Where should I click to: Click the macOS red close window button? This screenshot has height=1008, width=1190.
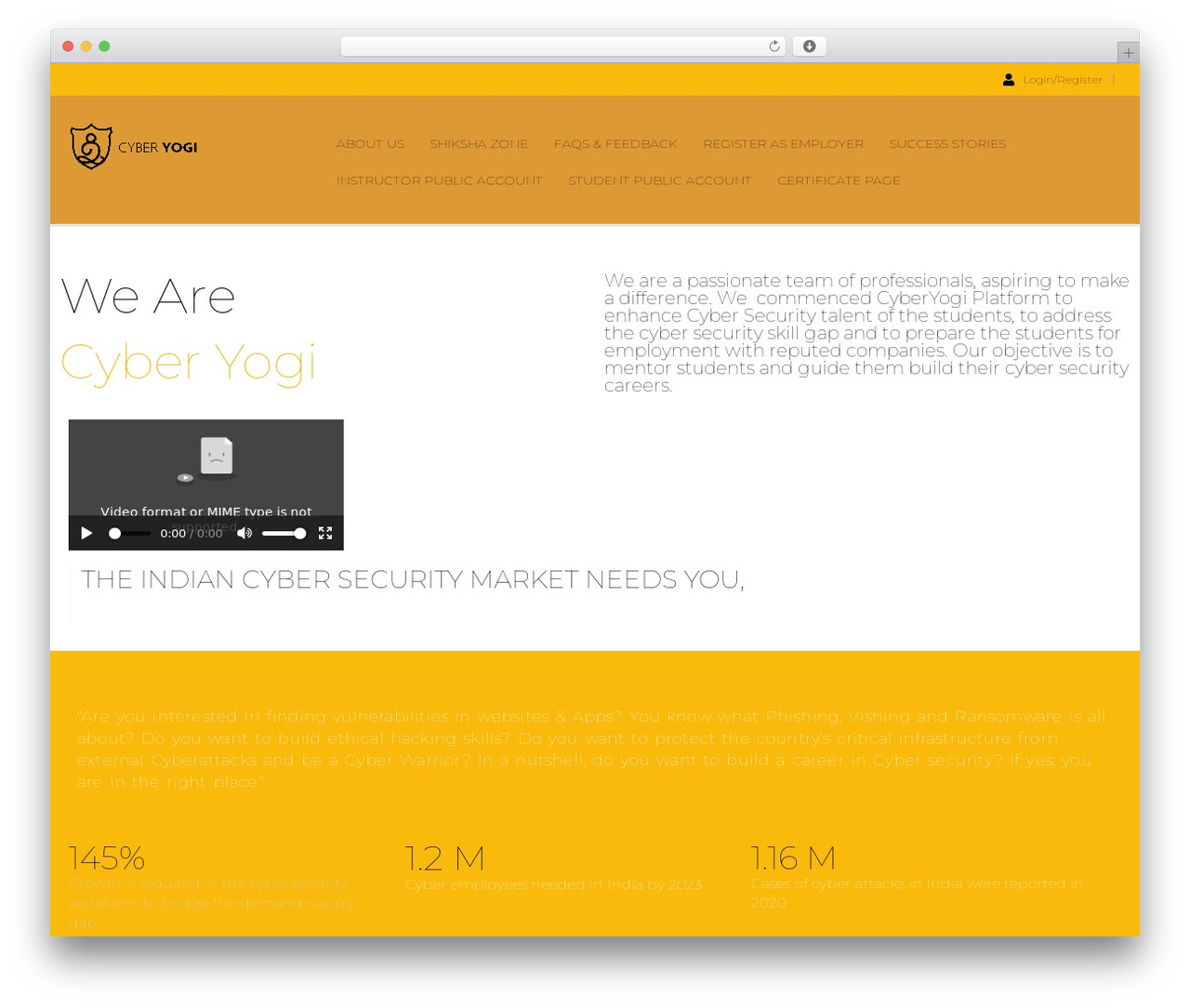click(x=68, y=46)
